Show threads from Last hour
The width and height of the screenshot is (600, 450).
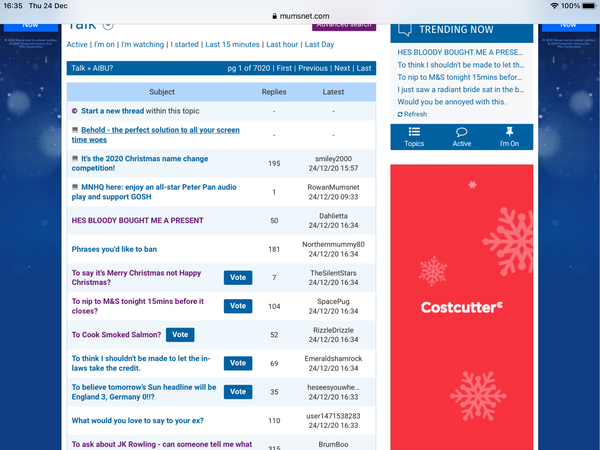(x=282, y=44)
